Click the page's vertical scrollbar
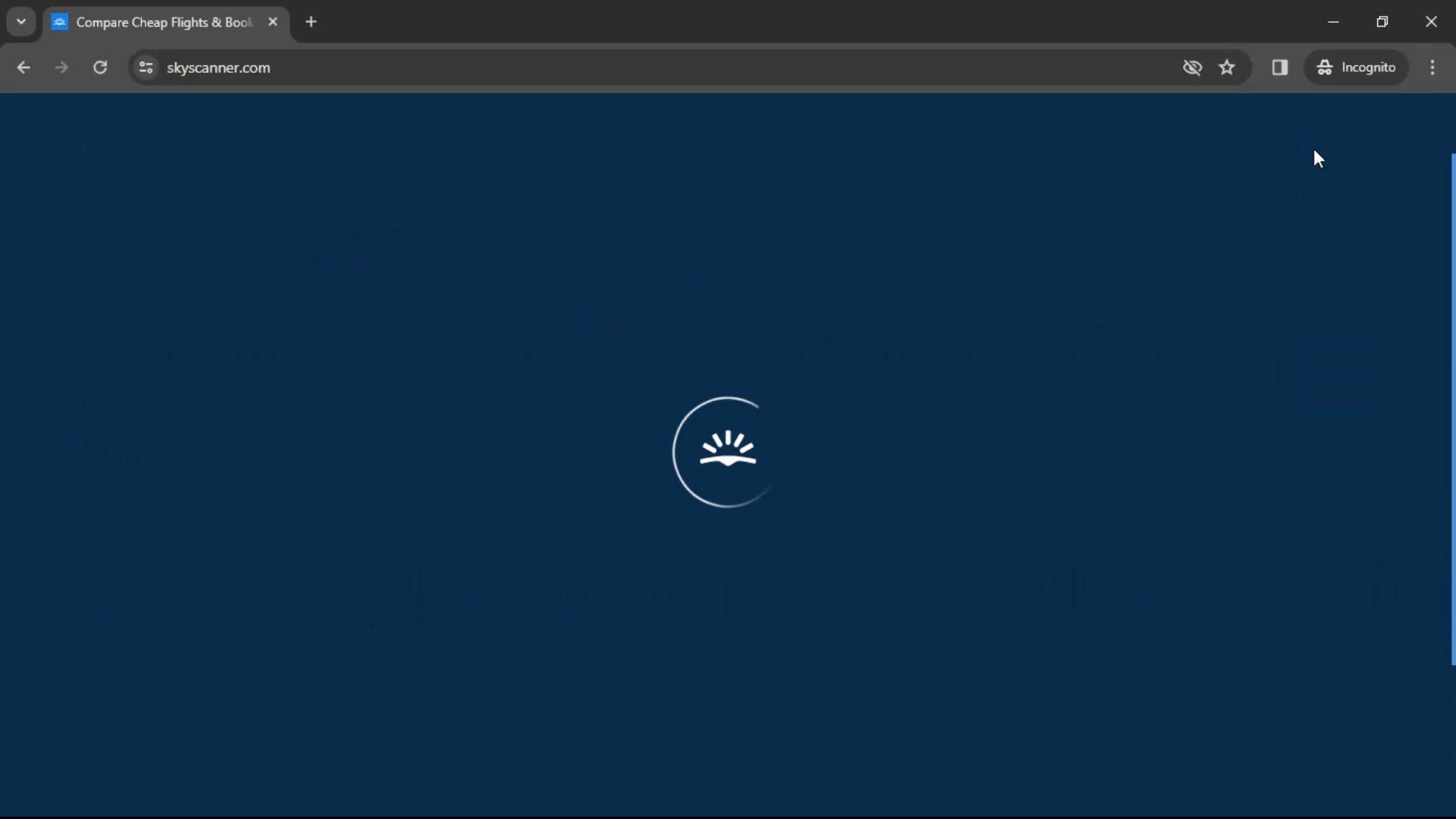 click(1453, 409)
